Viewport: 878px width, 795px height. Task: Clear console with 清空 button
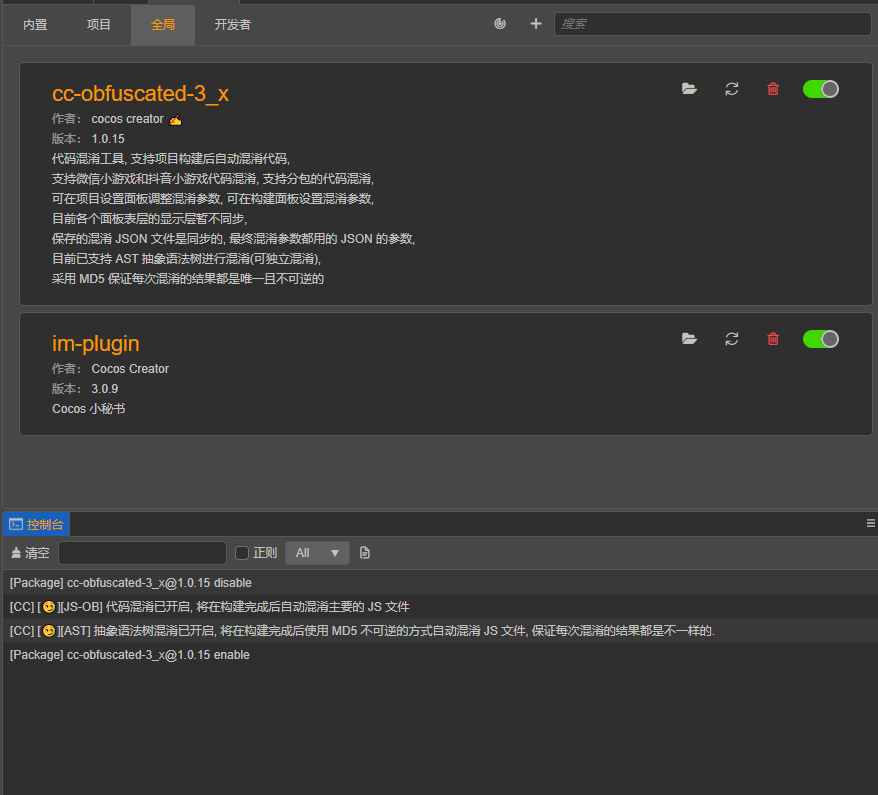point(30,553)
